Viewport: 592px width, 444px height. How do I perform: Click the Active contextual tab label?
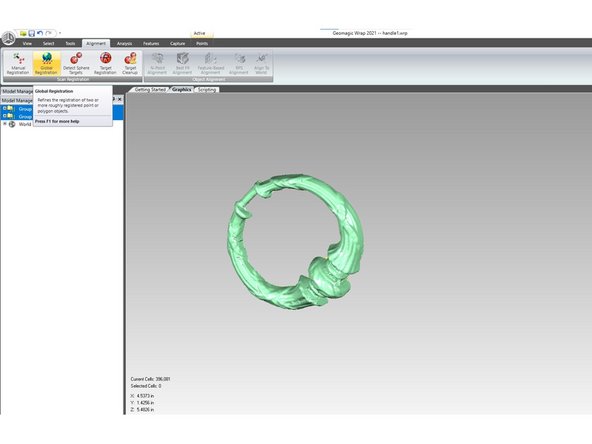pos(199,33)
